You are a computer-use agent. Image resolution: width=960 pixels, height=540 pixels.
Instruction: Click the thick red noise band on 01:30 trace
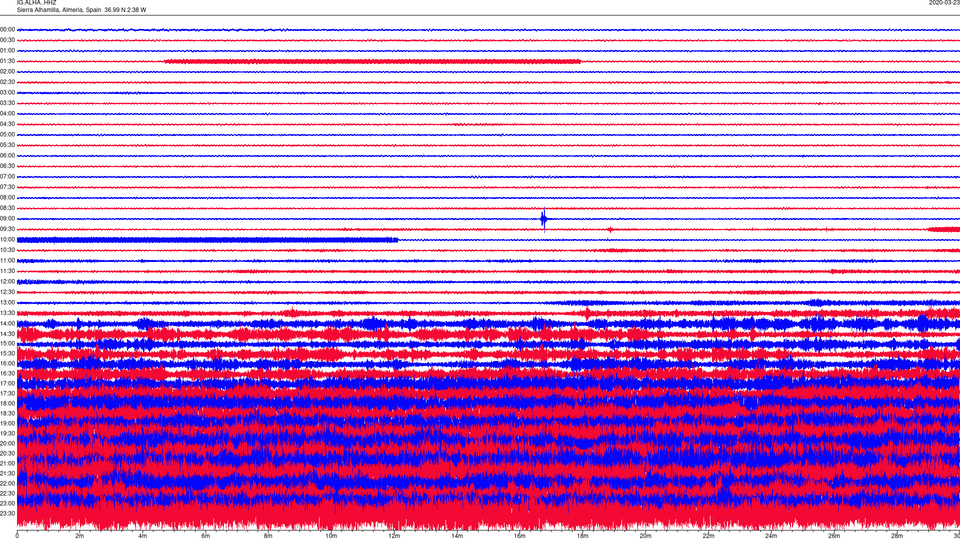pos(372,61)
